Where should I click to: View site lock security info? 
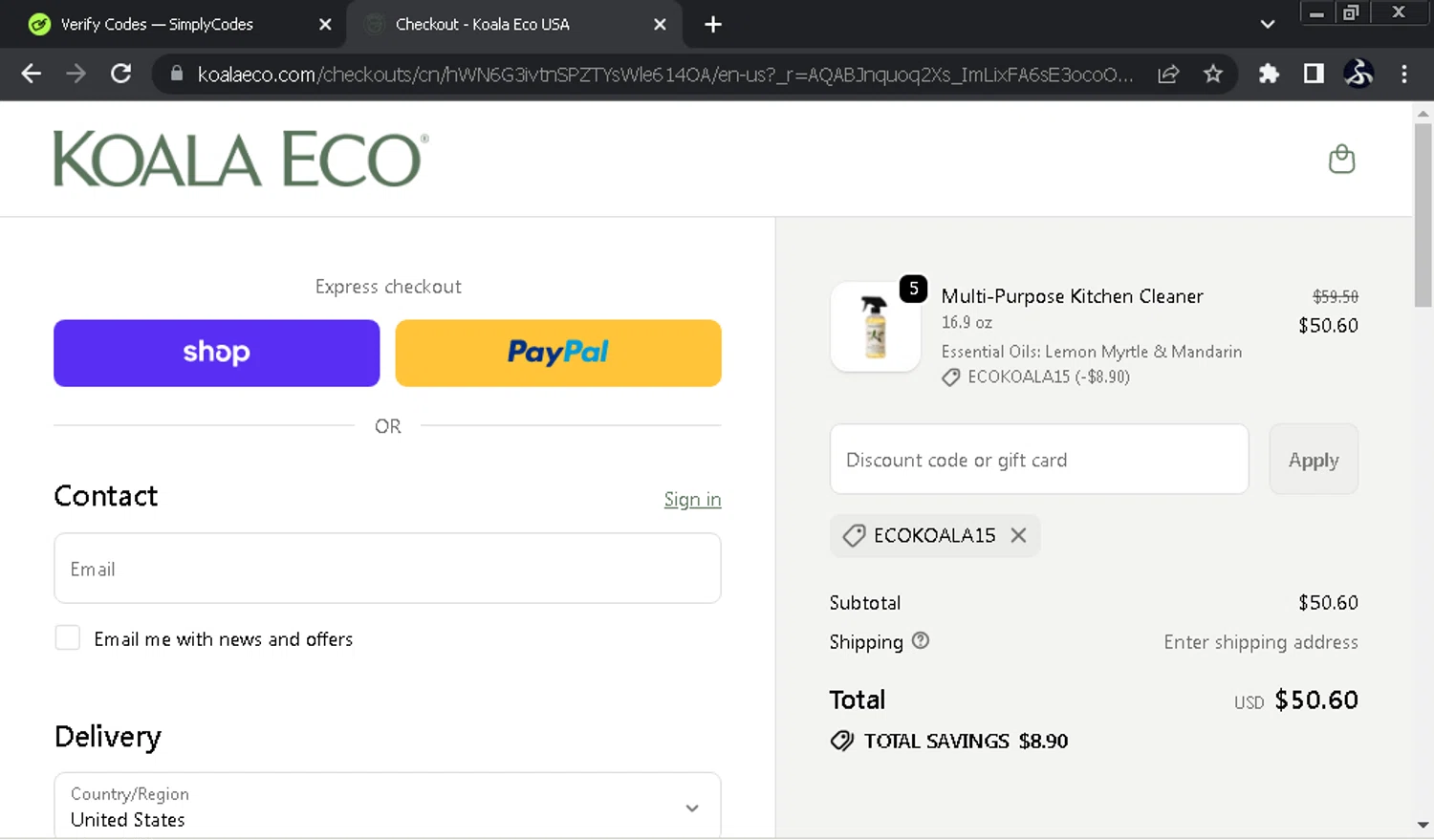[x=177, y=74]
